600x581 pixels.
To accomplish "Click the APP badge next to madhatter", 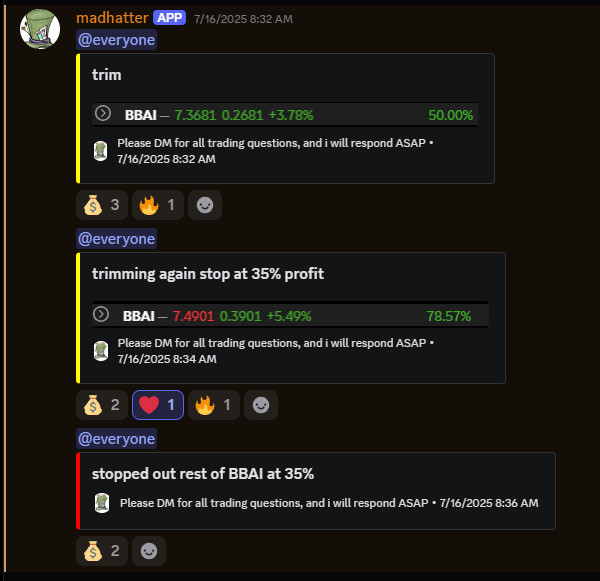I will tap(170, 18).
